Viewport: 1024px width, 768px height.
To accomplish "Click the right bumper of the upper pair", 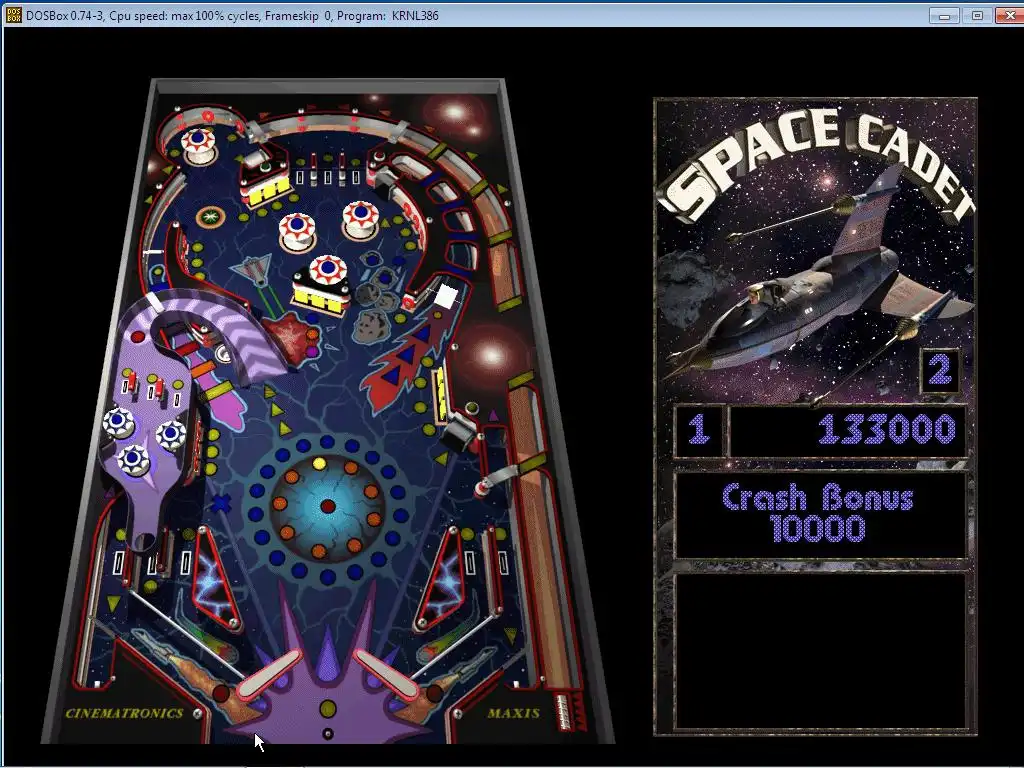I will [x=360, y=220].
